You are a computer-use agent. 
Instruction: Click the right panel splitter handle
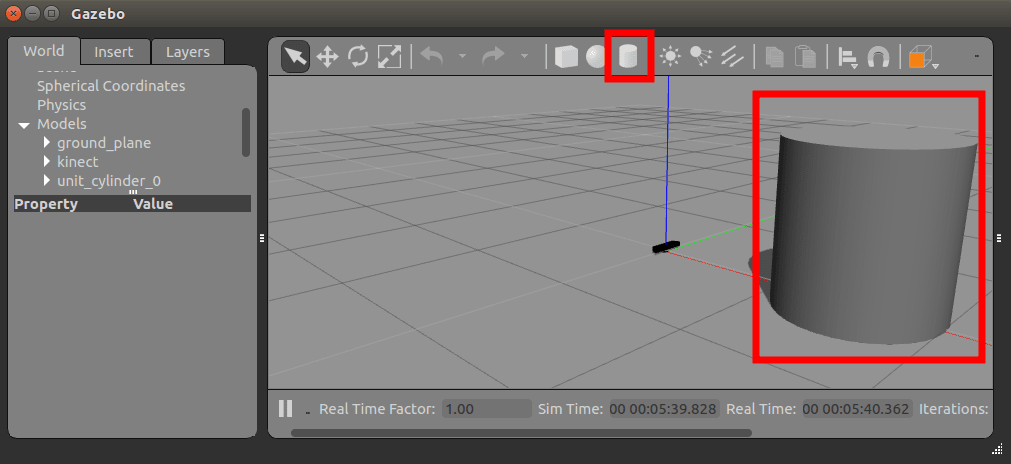[1001, 238]
